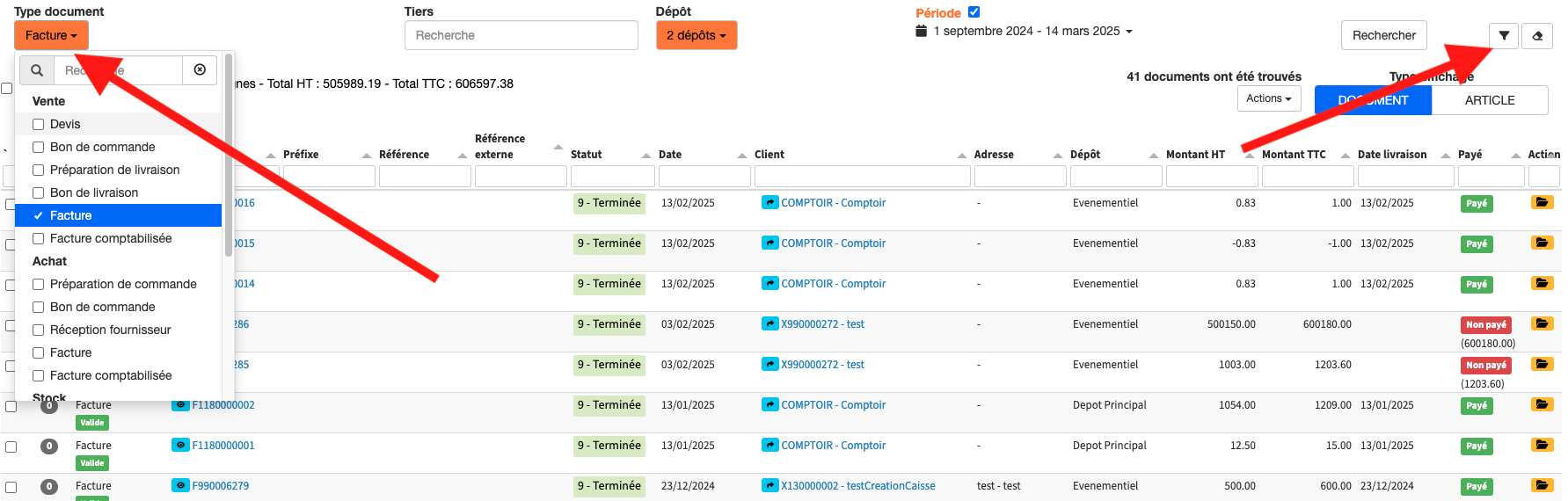Tick the Réception fournisseur checkbox

[x=39, y=330]
